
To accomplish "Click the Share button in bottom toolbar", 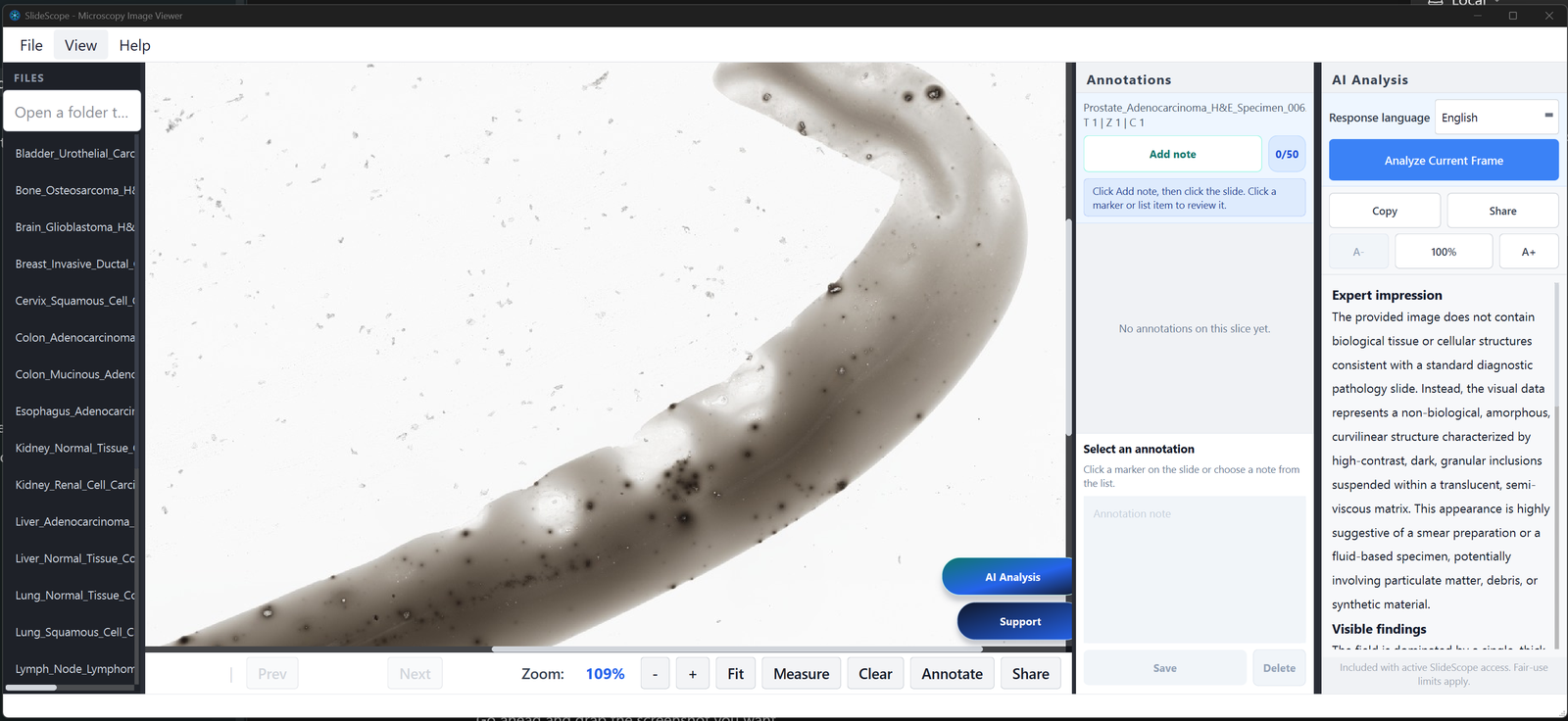I will (x=1030, y=674).
